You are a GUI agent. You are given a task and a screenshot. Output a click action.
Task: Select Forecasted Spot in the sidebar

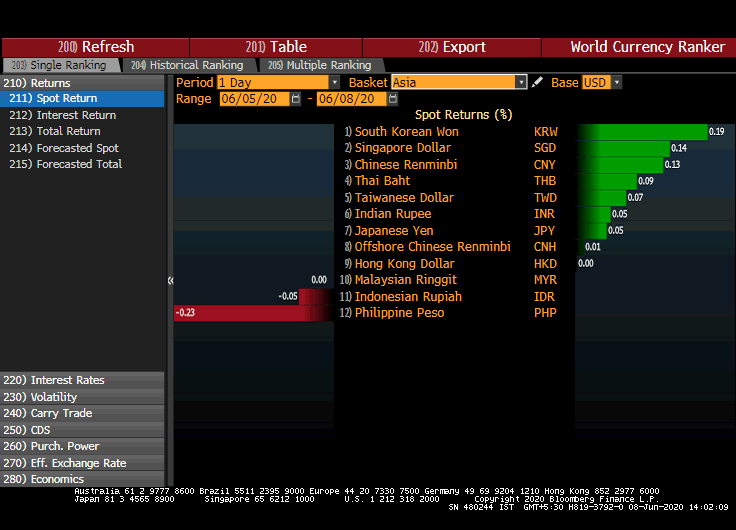tap(78, 148)
